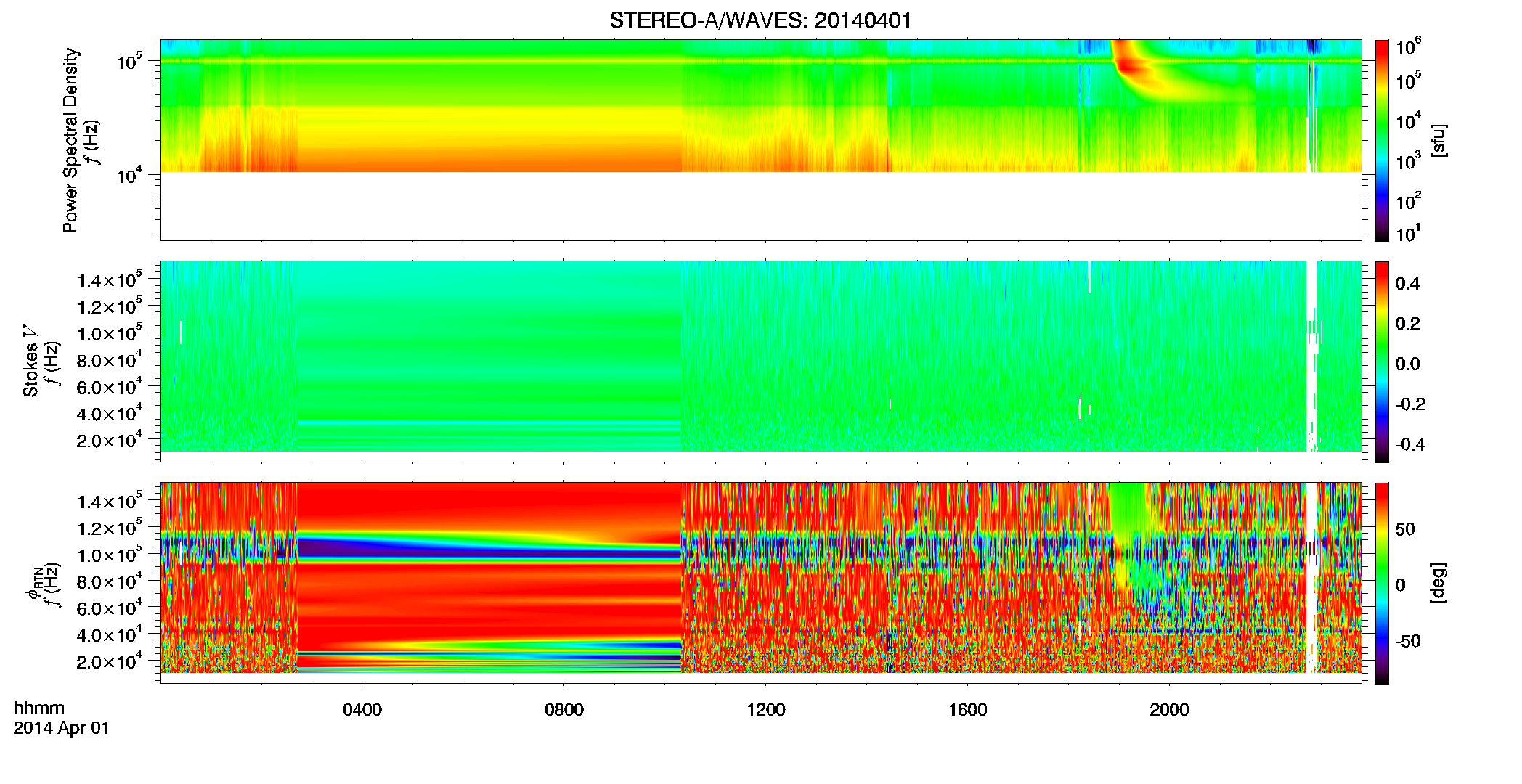Viewport: 1522px width, 784px height.
Task: Click the 1200 time tick label
Action: coord(765,710)
